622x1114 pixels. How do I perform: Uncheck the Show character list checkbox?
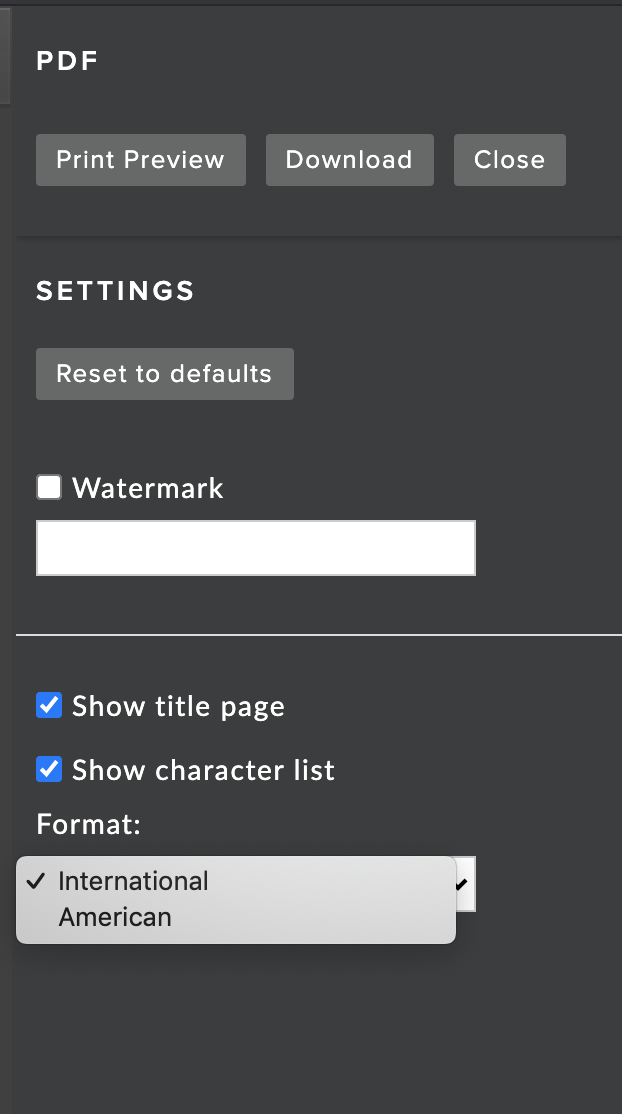click(x=49, y=769)
